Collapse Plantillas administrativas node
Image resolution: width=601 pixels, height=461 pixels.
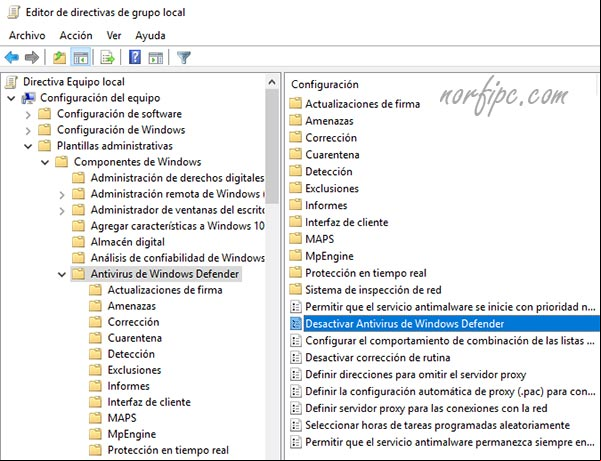point(28,146)
